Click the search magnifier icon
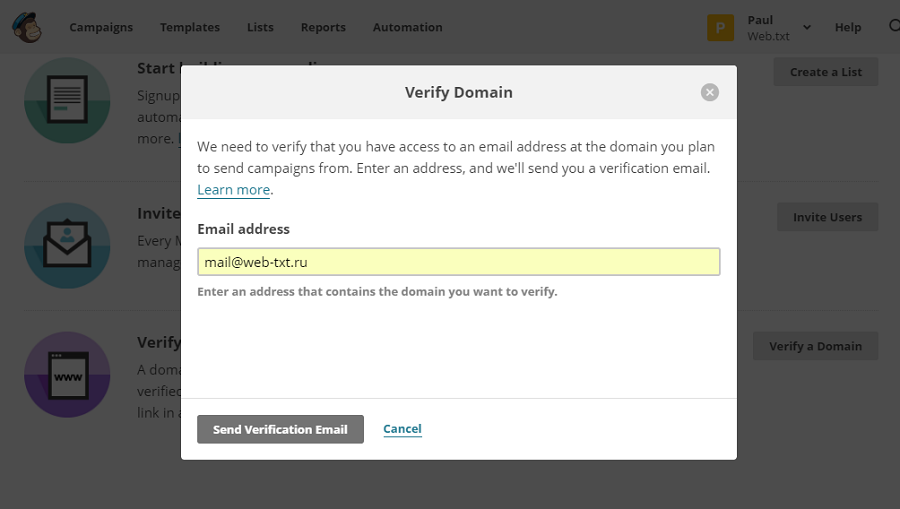The width and height of the screenshot is (900, 509). click(x=894, y=27)
